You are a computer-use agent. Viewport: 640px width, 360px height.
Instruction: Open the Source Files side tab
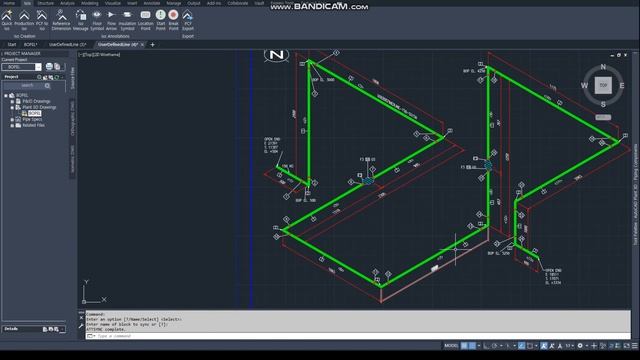pos(73,78)
